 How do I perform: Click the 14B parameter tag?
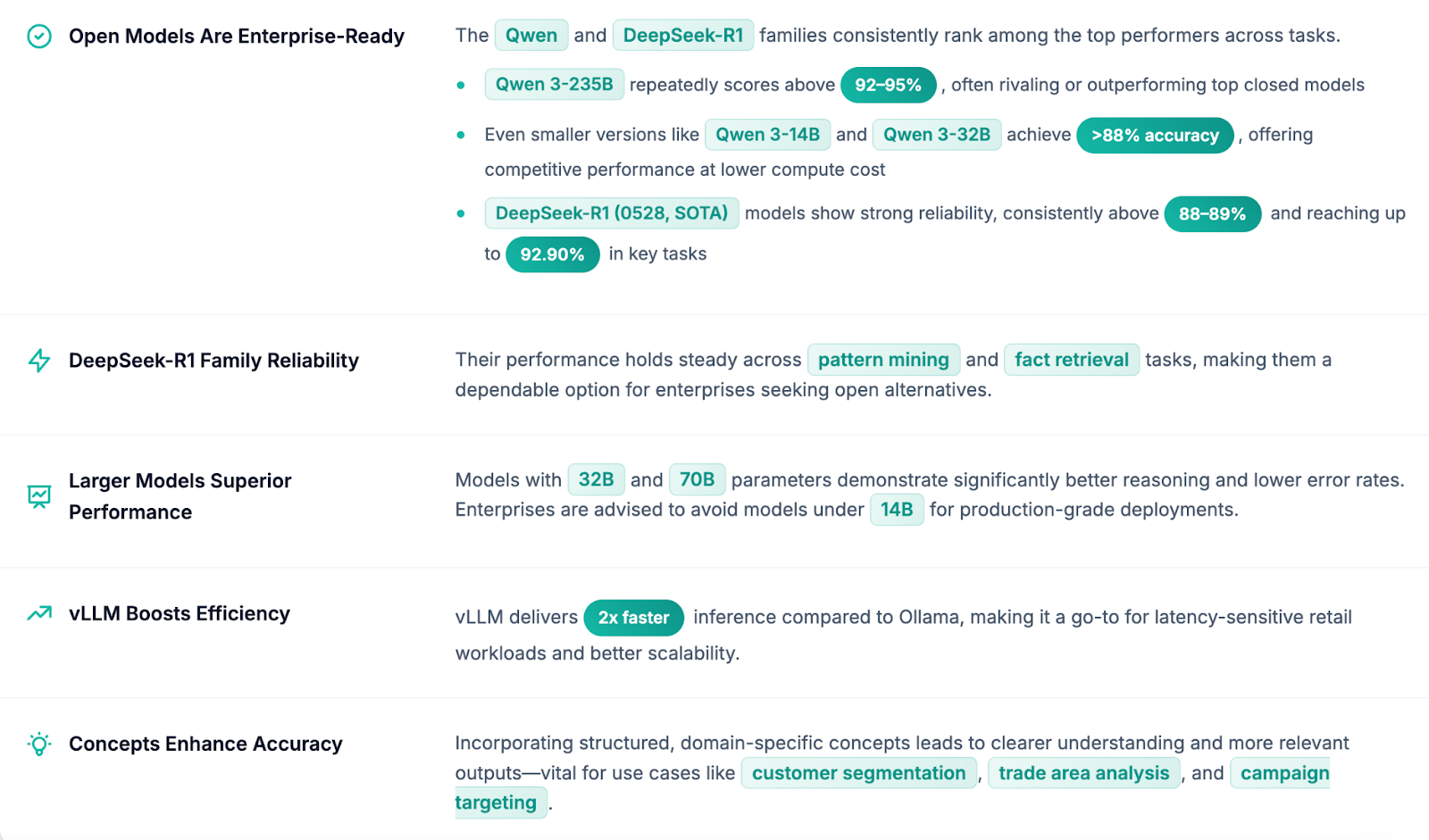click(x=897, y=510)
